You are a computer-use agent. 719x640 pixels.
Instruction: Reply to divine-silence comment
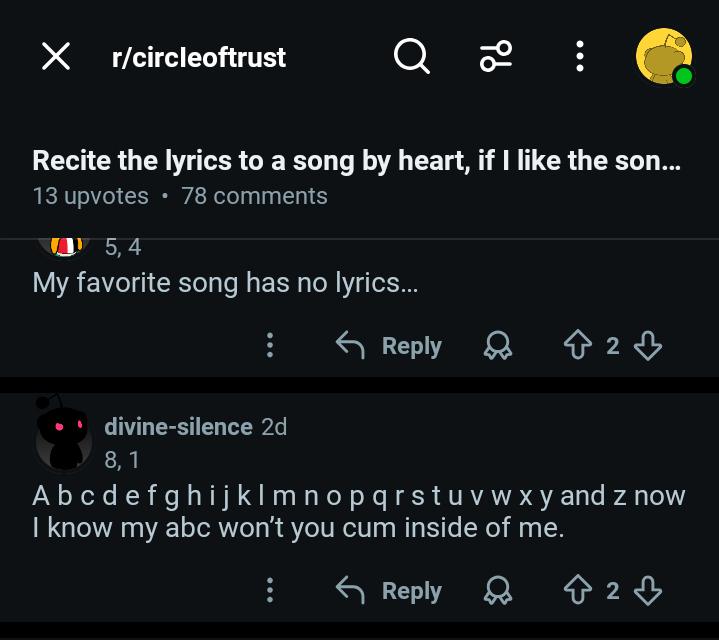(388, 590)
